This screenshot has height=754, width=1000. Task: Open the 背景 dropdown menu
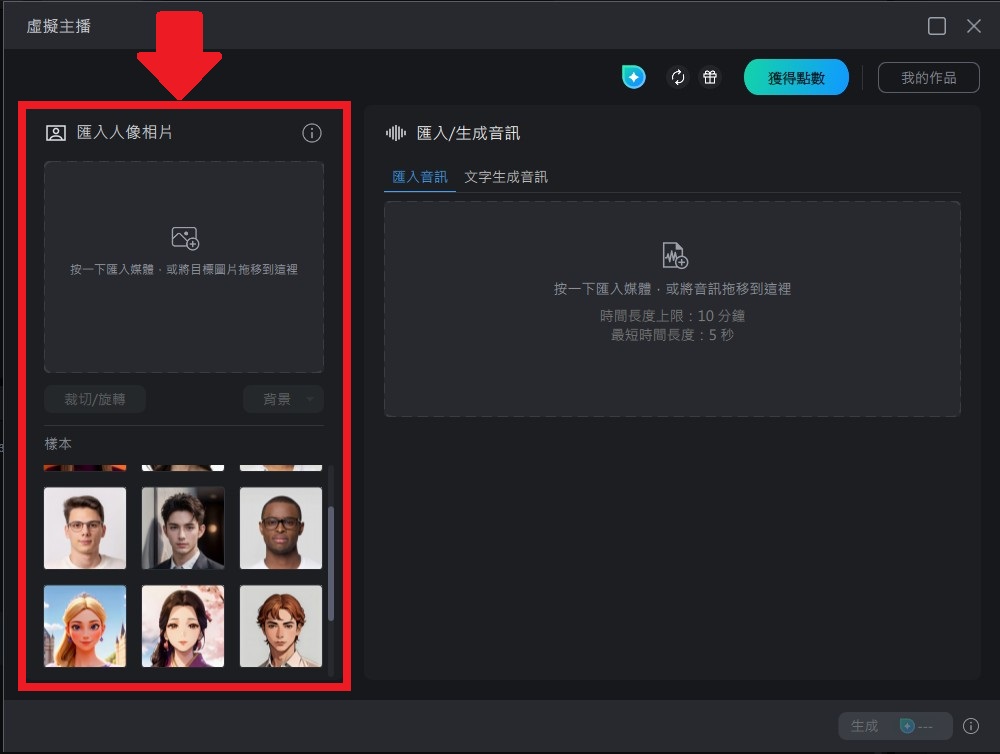click(x=283, y=399)
